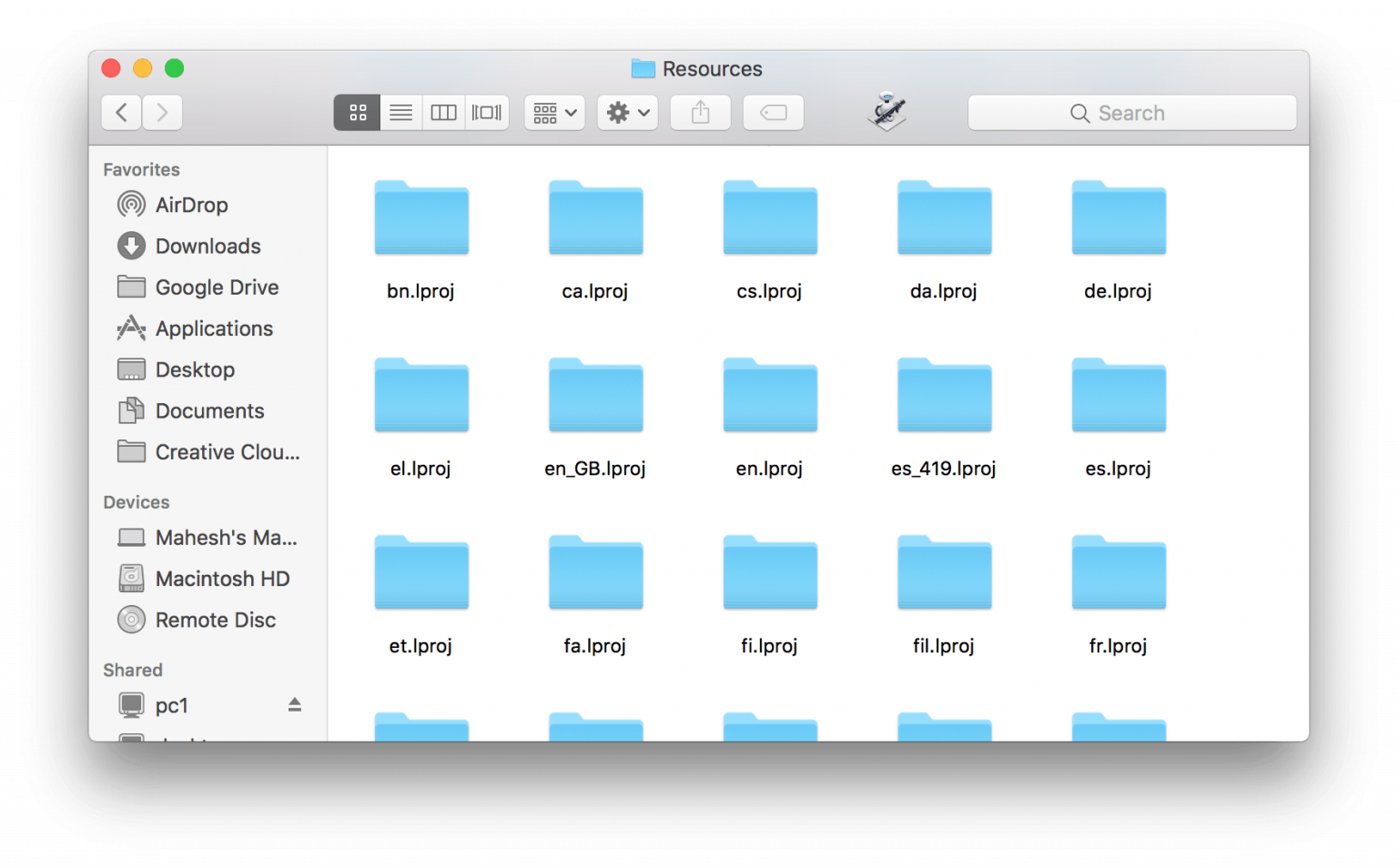The width and height of the screenshot is (1398, 868).
Task: Open the gear Action menu
Action: coord(627,113)
